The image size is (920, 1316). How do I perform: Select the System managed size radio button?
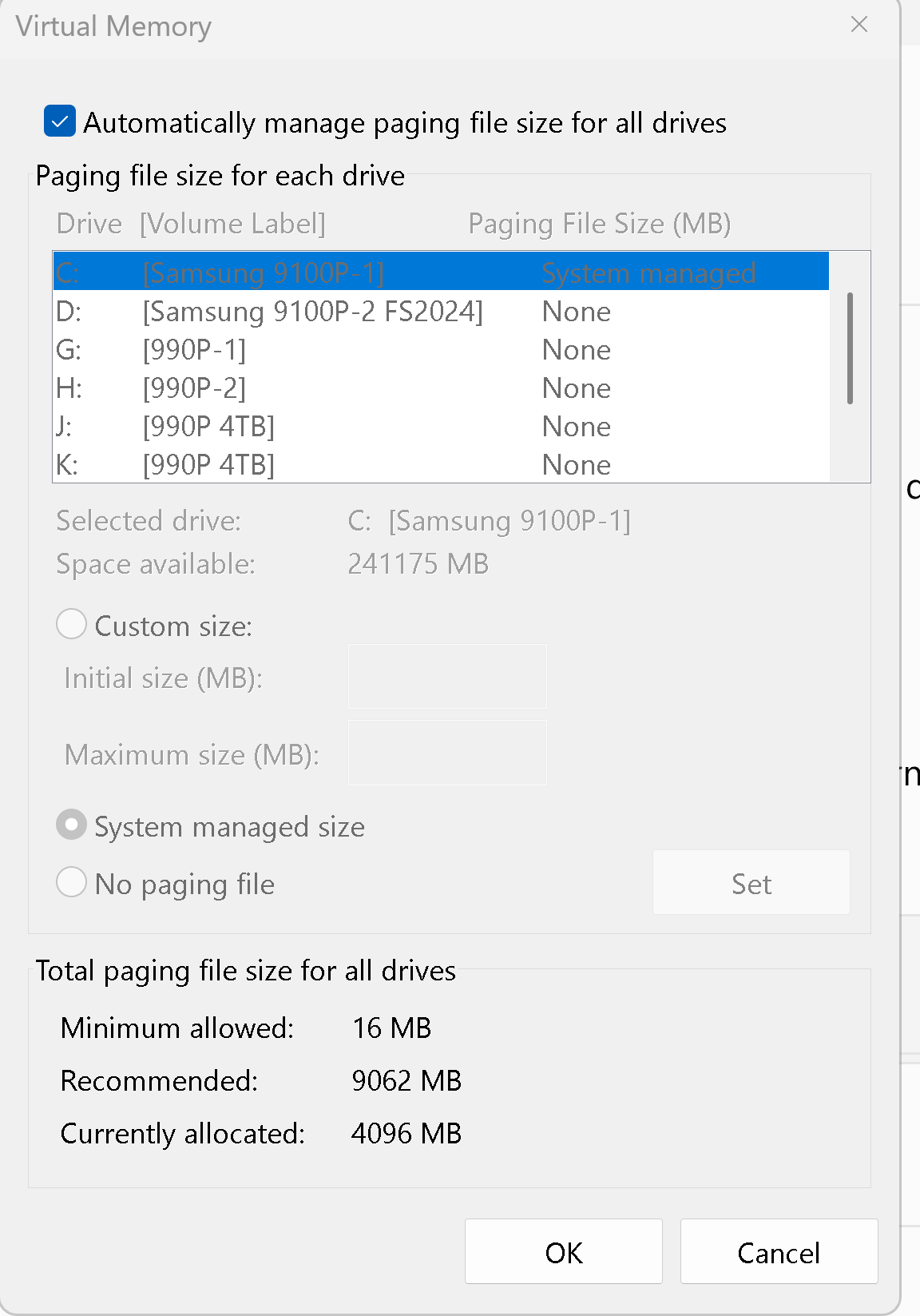(x=71, y=825)
